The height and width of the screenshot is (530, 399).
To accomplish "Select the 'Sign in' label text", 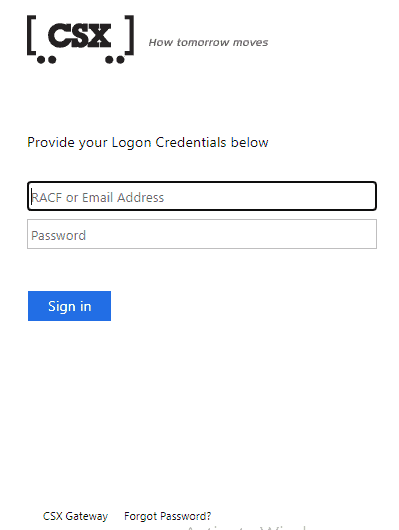I will [x=70, y=307].
